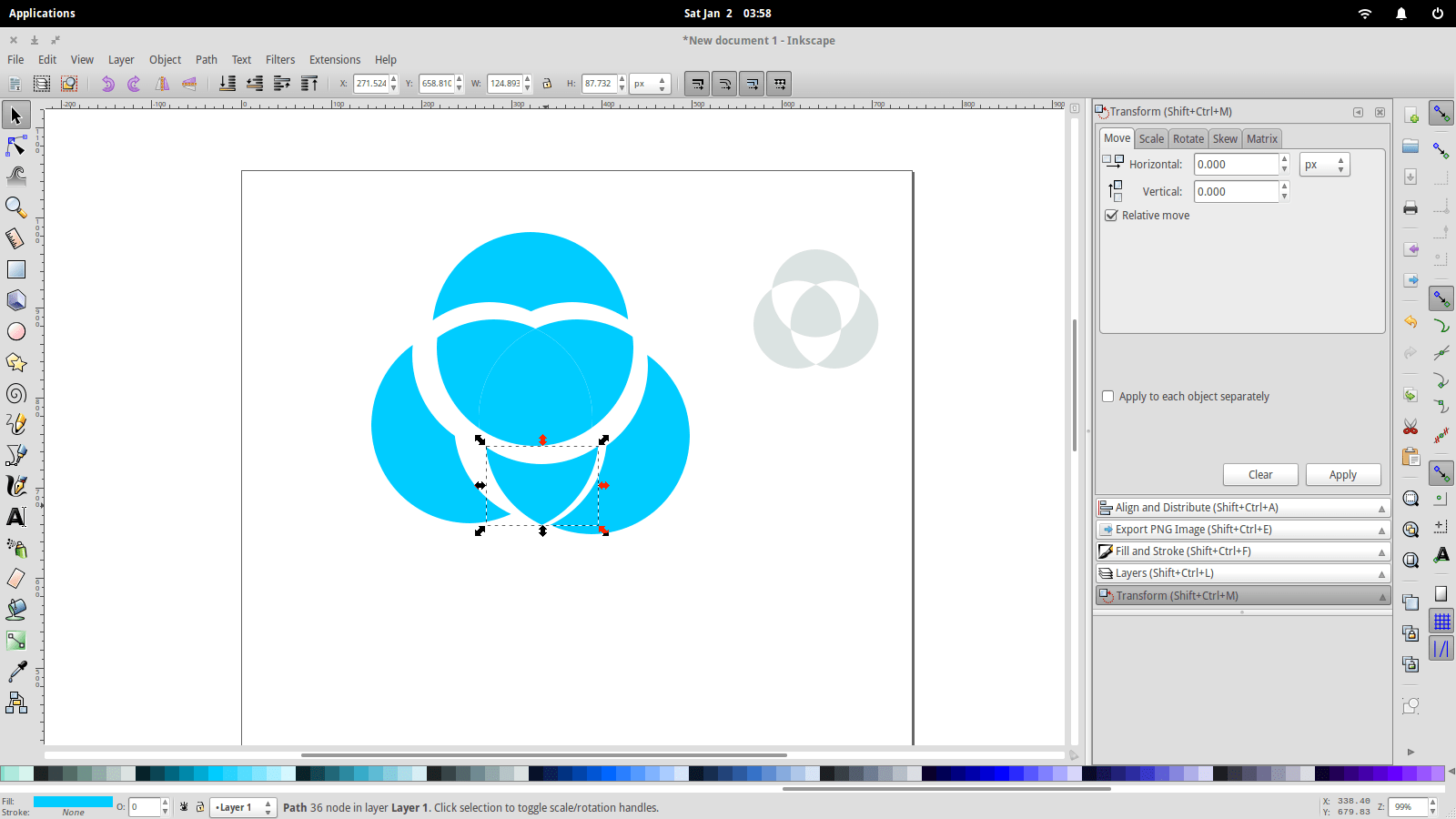Image resolution: width=1456 pixels, height=819 pixels.
Task: Select the Zoom magnifier tool
Action: (16, 207)
